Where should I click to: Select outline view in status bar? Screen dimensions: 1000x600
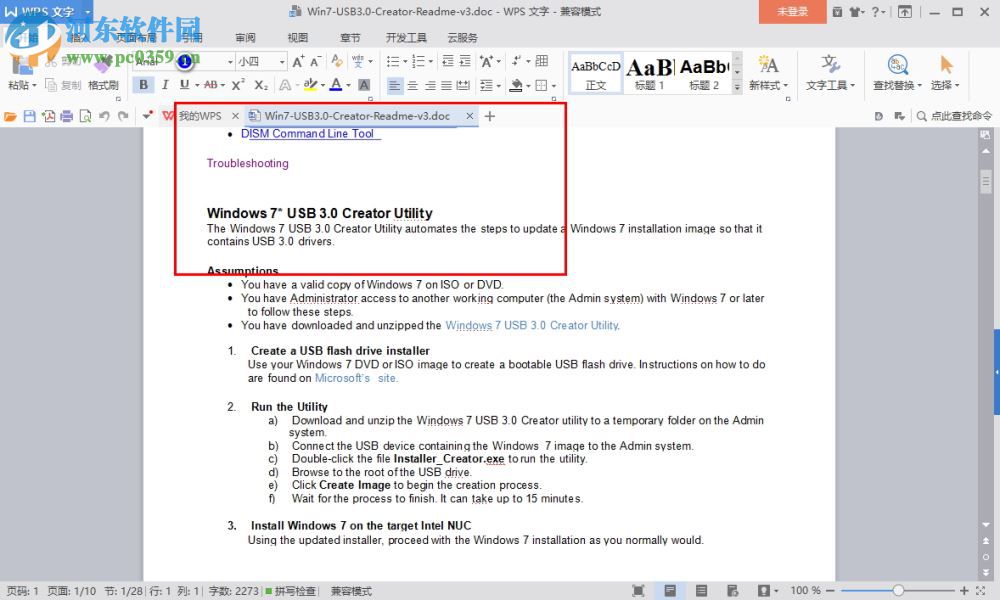pos(701,590)
